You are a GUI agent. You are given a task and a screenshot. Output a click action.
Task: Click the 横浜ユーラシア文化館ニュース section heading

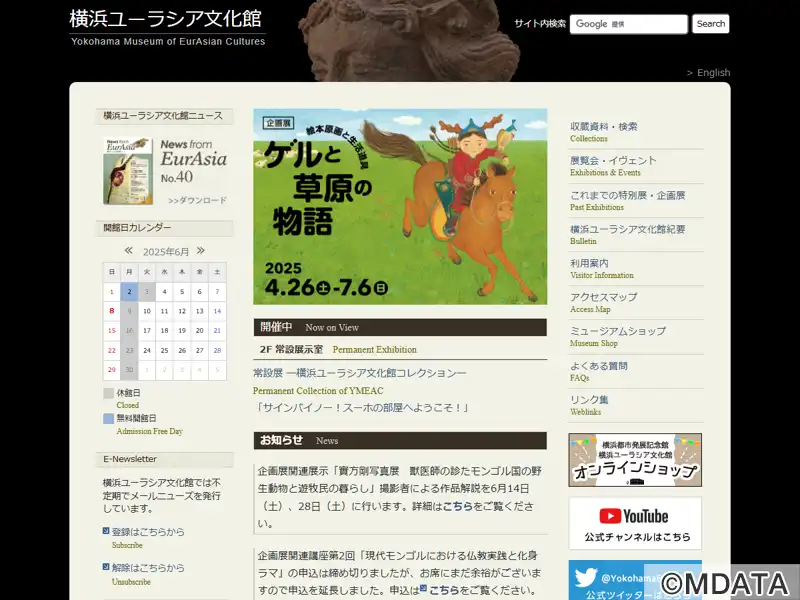tap(164, 116)
